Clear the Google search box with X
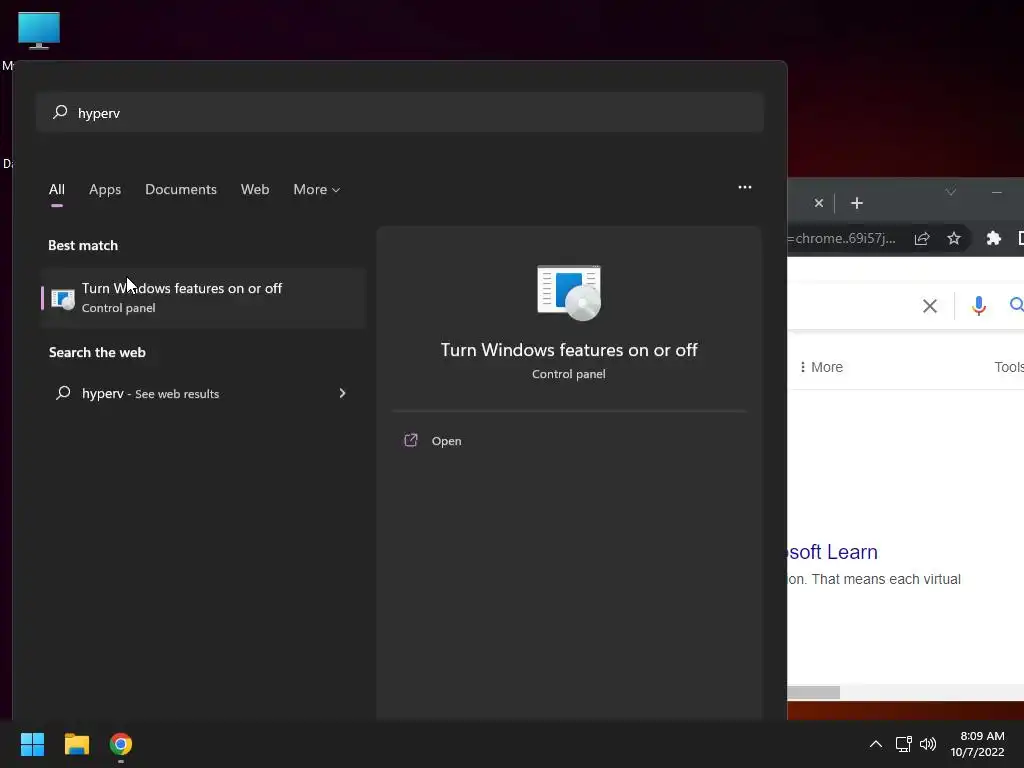Viewport: 1024px width, 768px height. [929, 306]
